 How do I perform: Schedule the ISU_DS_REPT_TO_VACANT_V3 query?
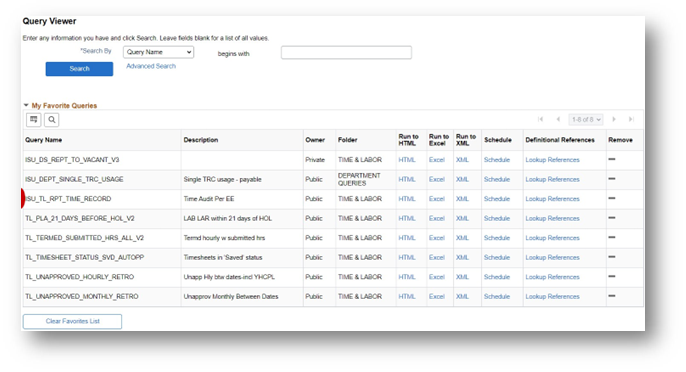[x=497, y=160]
